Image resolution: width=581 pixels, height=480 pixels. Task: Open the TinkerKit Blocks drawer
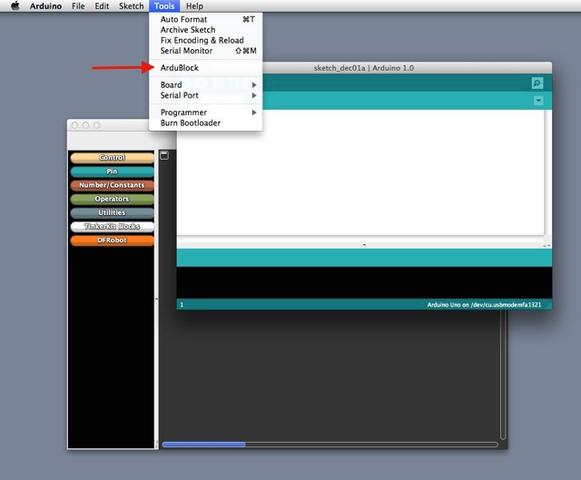point(112,226)
